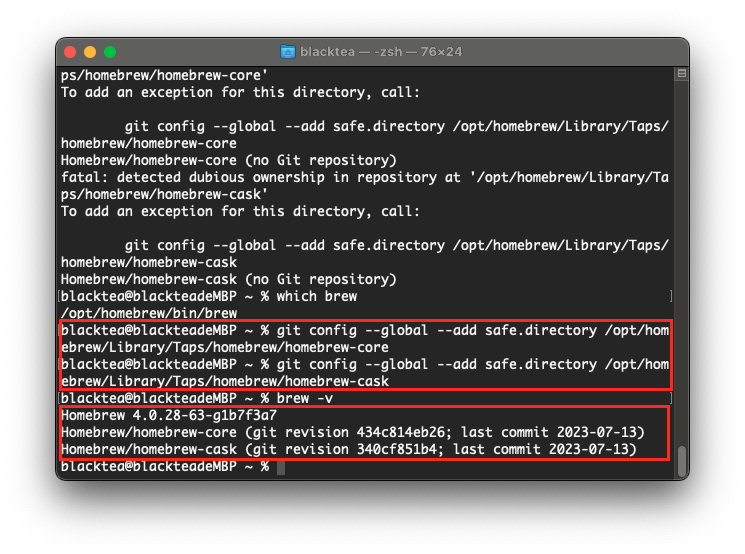This screenshot has width=745, height=554.
Task: Click "ps/homebrew/homebrew-core'" top line
Action: [x=164, y=75]
